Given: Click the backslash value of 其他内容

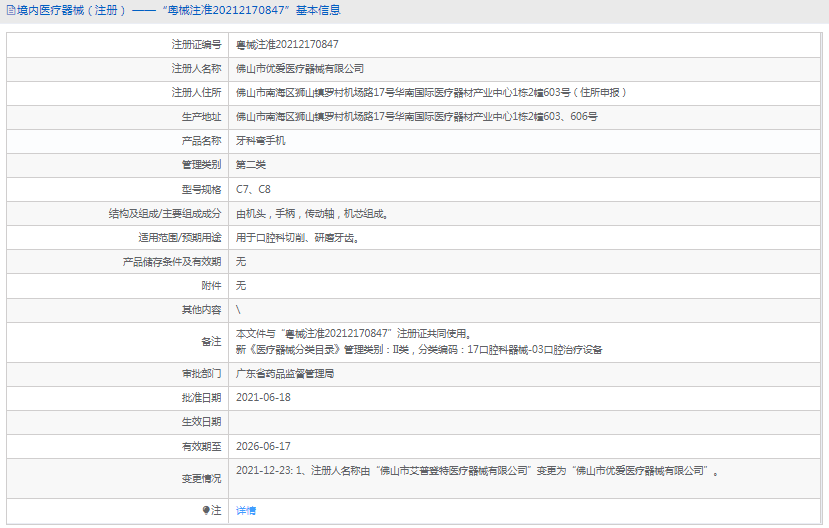Looking at the screenshot, I should coord(238,310).
